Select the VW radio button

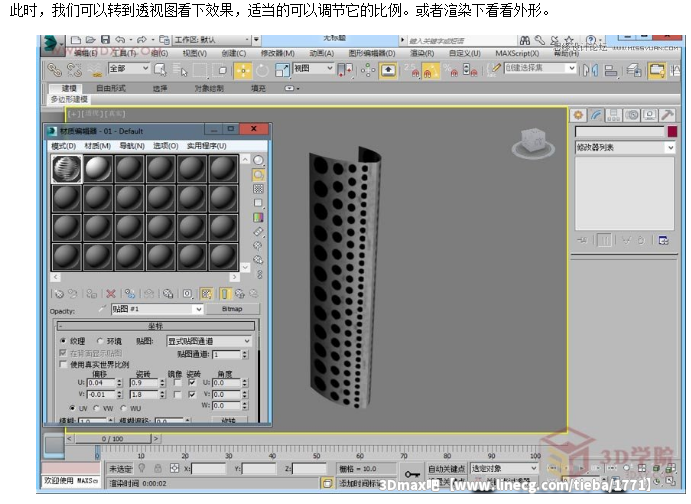97,408
